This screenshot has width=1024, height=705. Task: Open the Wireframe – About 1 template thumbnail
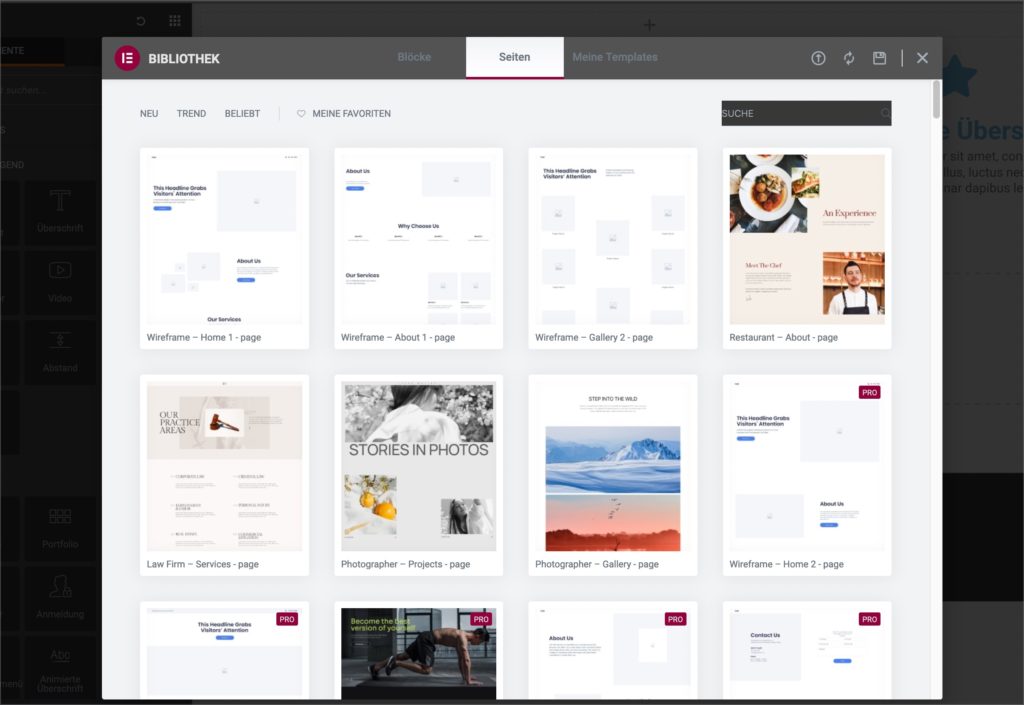[x=419, y=239]
